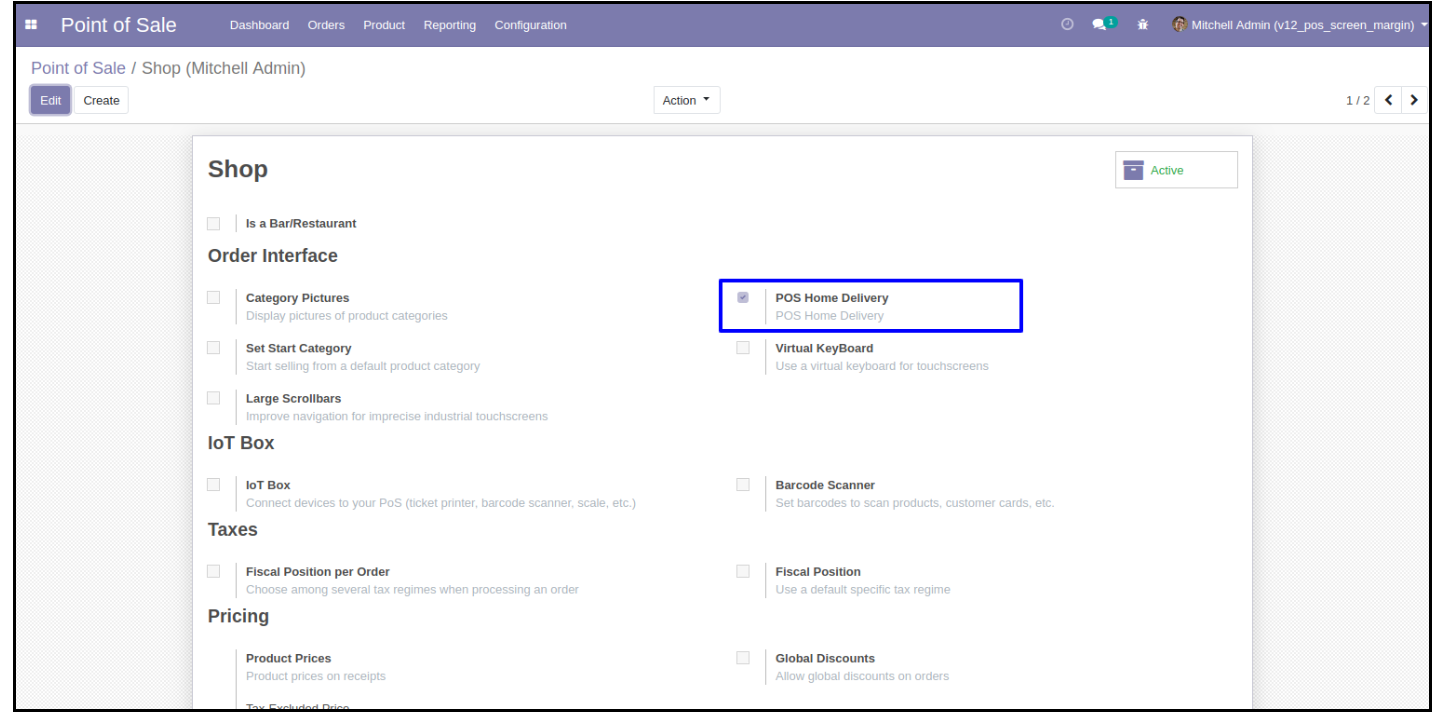Expand the Action dropdown
Screen dimensions: 1444x719
coord(686,100)
